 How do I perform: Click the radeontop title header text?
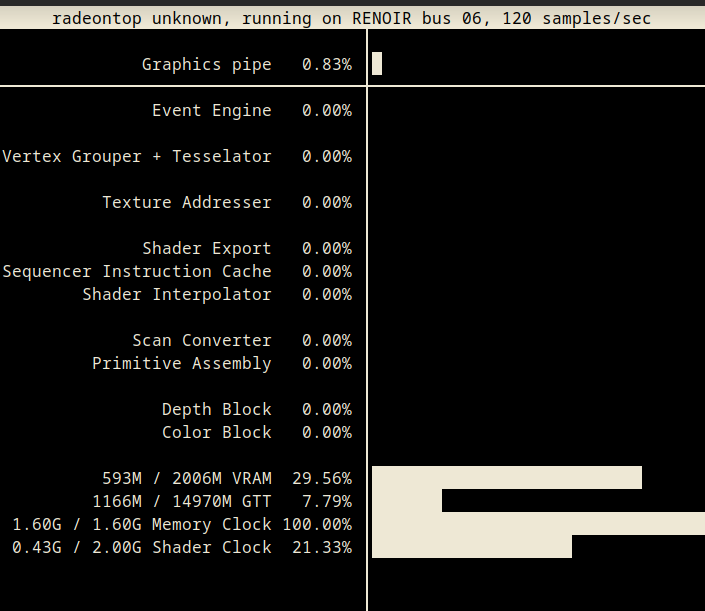(352, 18)
